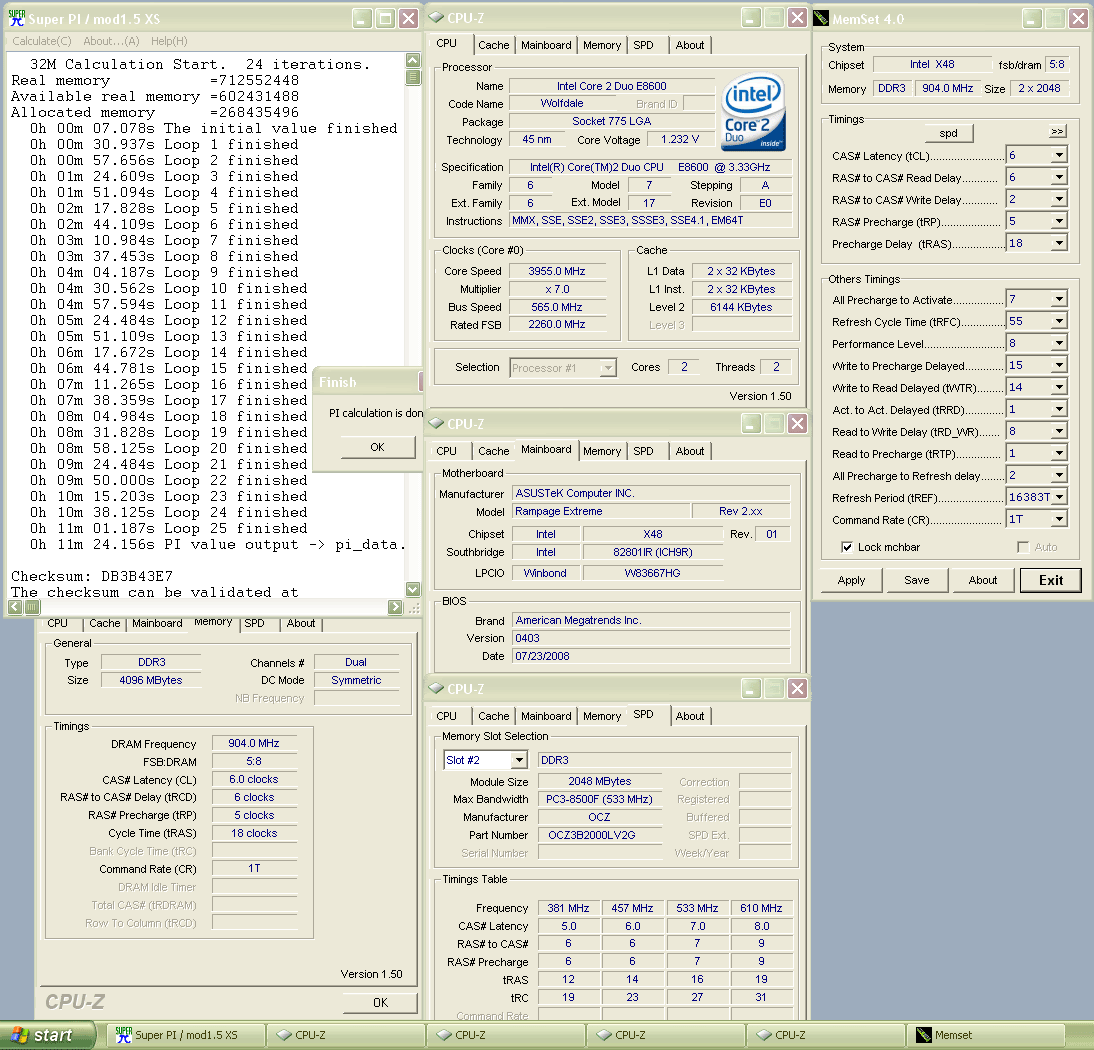The width and height of the screenshot is (1094, 1050).
Task: Open the Slot #2 memory slot dropdown
Action: pos(518,760)
